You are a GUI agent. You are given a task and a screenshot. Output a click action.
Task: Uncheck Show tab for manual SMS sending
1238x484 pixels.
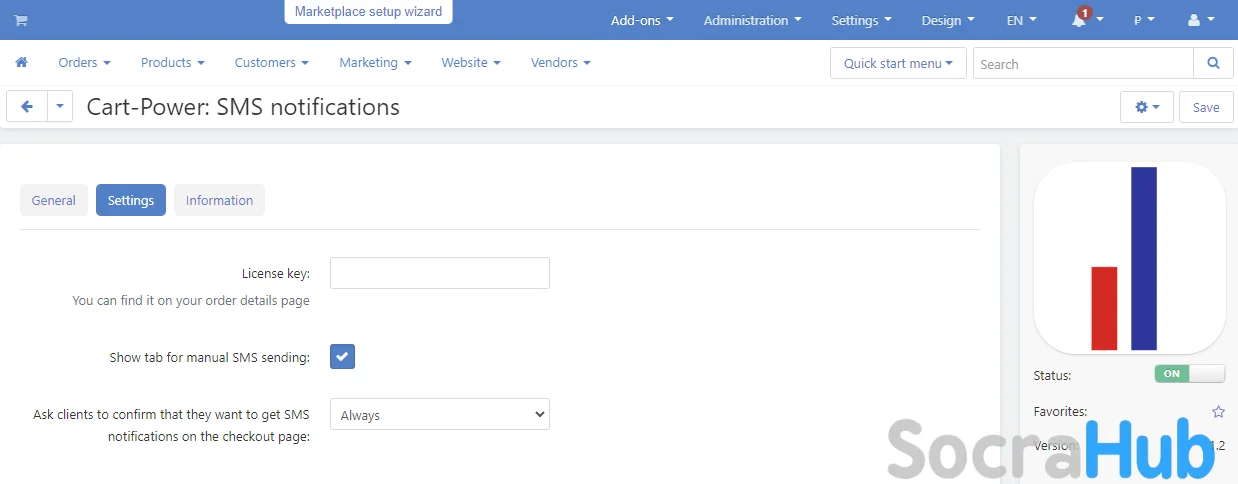pos(342,356)
